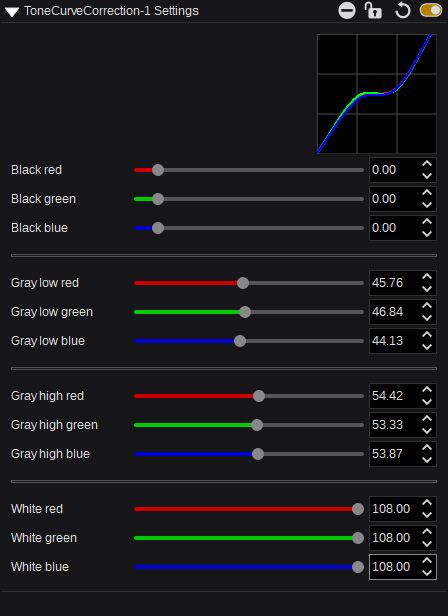Viewport: 448px width, 616px height.
Task: Click the Gray high blue slider handle
Action: [x=258, y=454]
